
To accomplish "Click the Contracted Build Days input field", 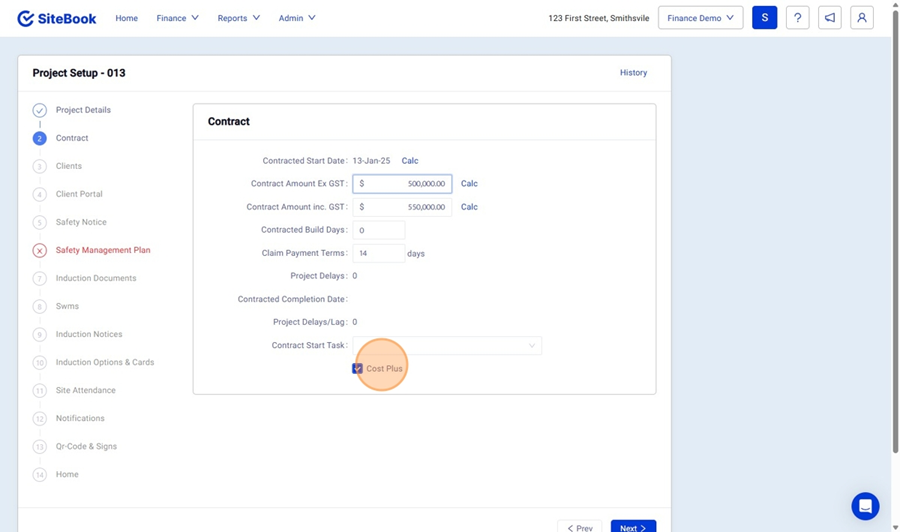I will coord(378,230).
